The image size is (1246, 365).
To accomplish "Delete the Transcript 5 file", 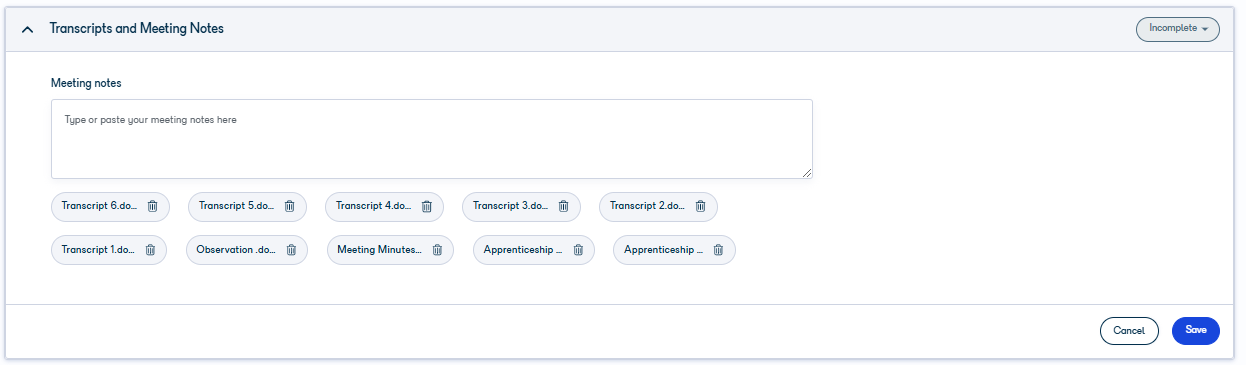I will pos(290,206).
